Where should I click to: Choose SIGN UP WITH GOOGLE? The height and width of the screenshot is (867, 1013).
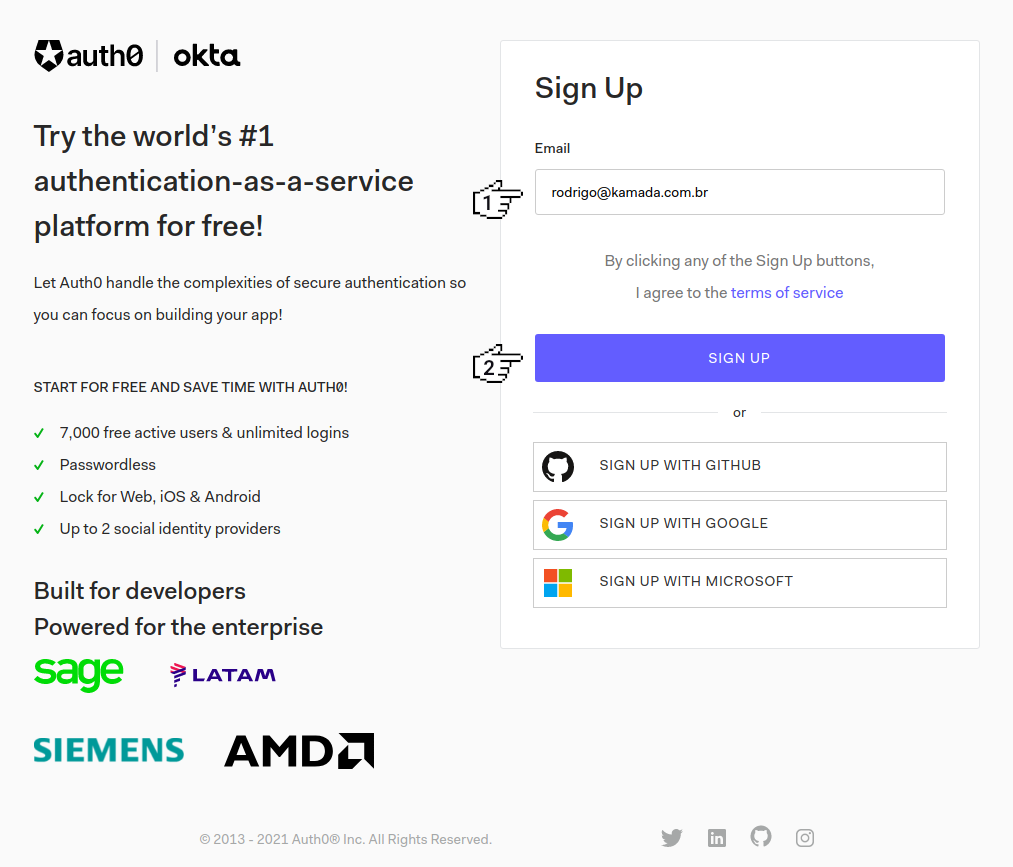(740, 525)
